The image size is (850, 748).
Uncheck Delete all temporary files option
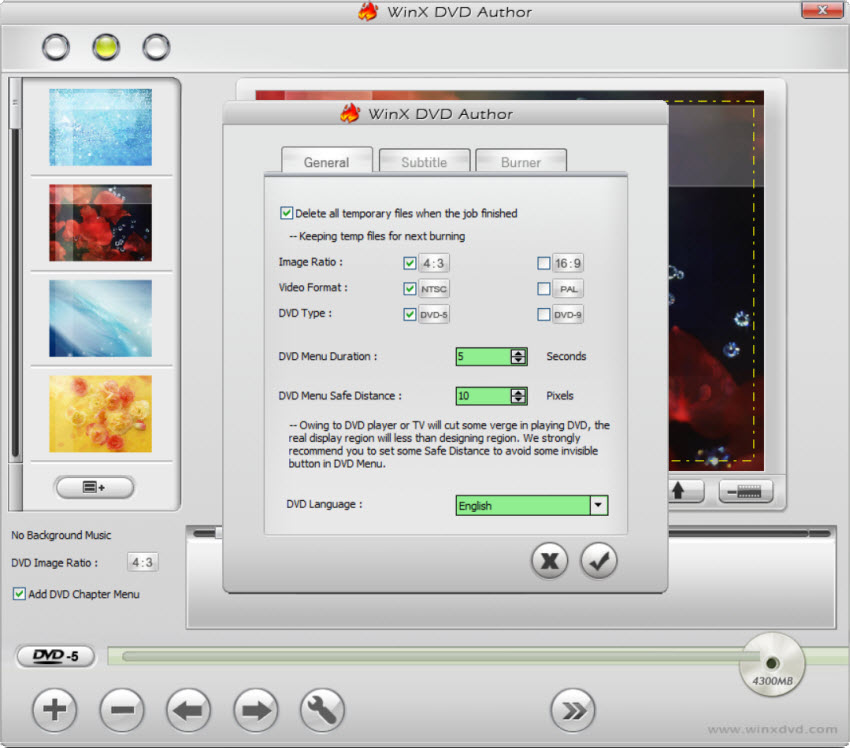(286, 213)
